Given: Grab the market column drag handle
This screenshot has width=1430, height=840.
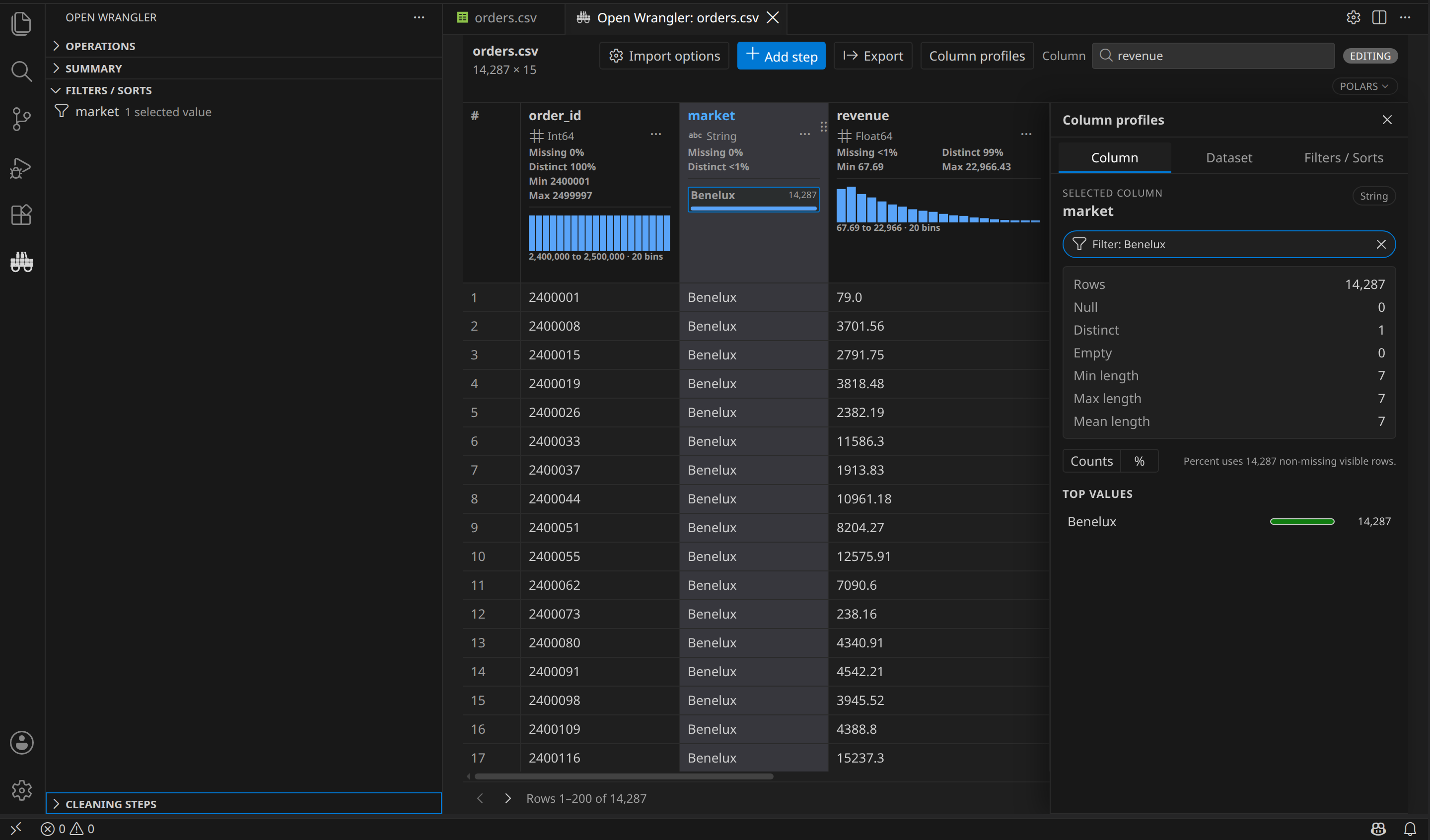Looking at the screenshot, I should click(x=823, y=127).
